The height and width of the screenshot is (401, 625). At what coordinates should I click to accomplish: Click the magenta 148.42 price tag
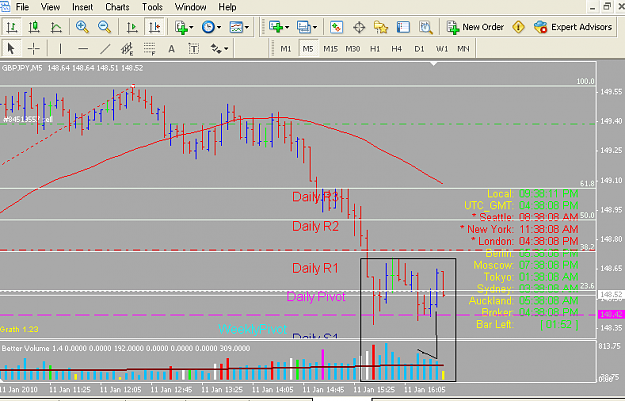click(x=611, y=315)
